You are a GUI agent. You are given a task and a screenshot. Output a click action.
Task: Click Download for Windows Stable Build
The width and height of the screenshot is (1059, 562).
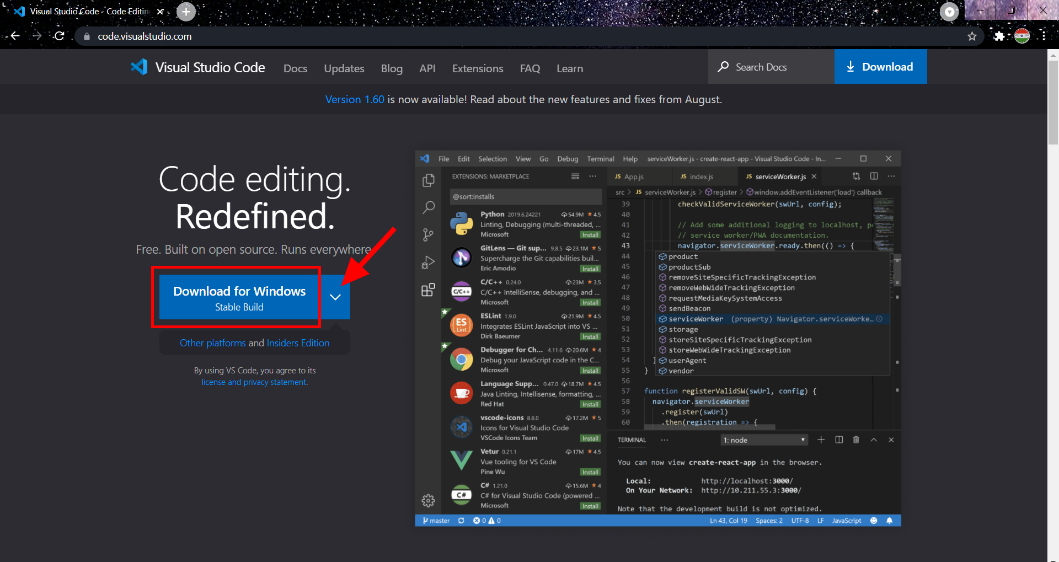pos(239,297)
